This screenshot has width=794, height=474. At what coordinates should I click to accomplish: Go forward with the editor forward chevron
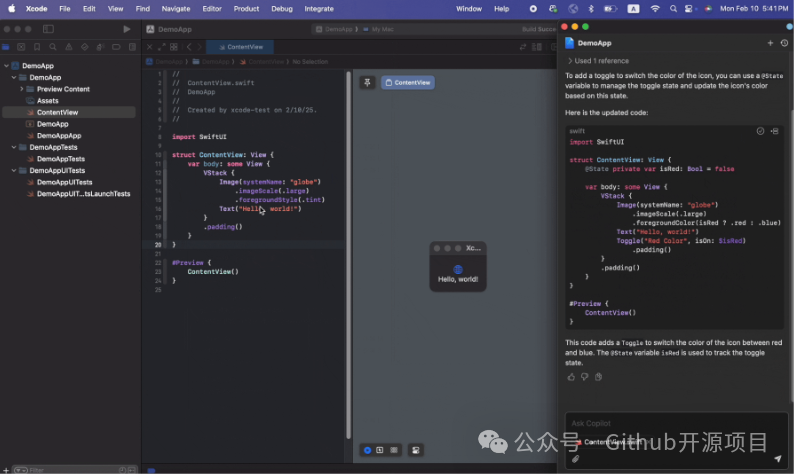[200, 47]
